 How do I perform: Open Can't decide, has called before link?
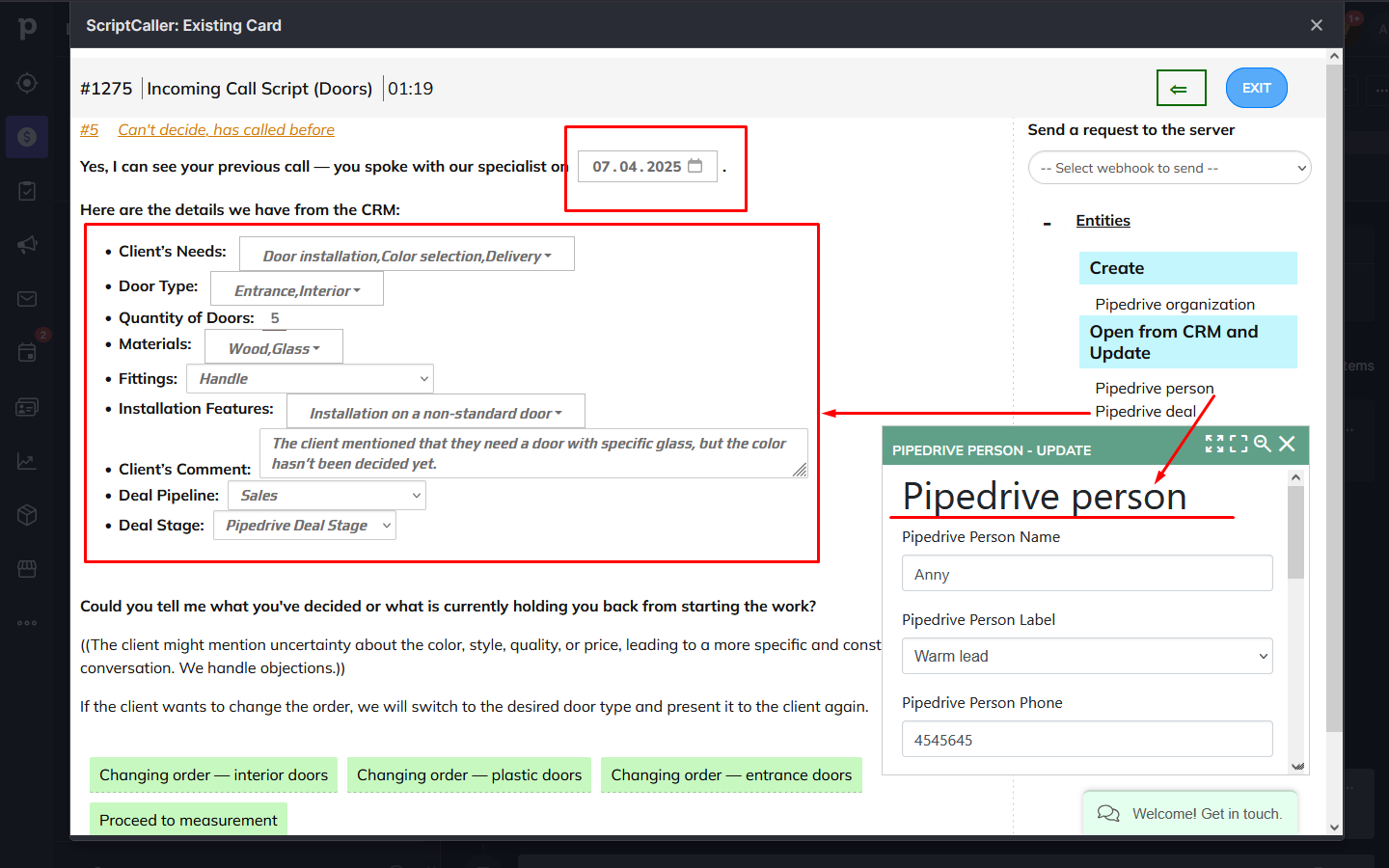pos(226,129)
